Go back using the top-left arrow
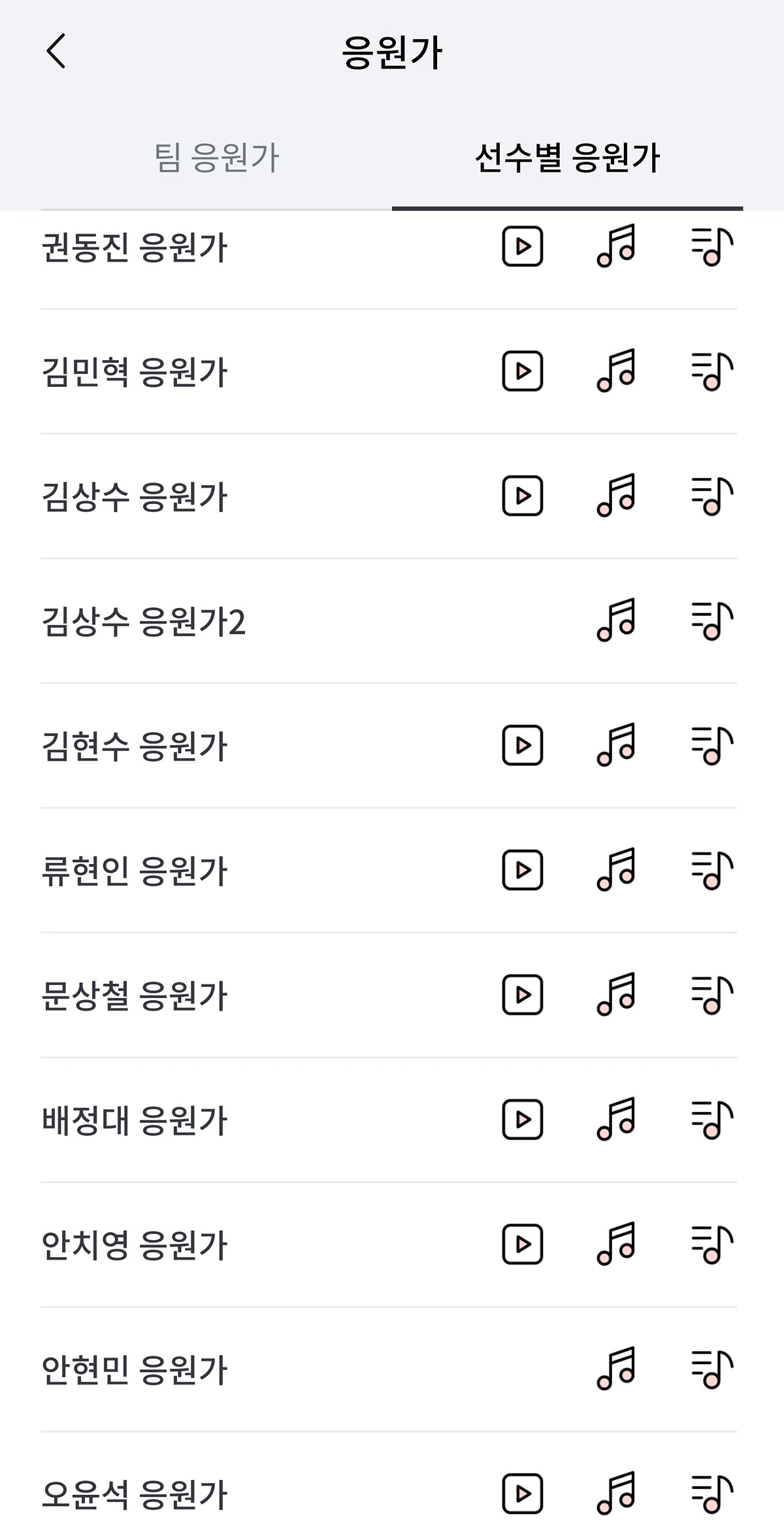Viewport: 784px width, 1540px height. coord(56,52)
